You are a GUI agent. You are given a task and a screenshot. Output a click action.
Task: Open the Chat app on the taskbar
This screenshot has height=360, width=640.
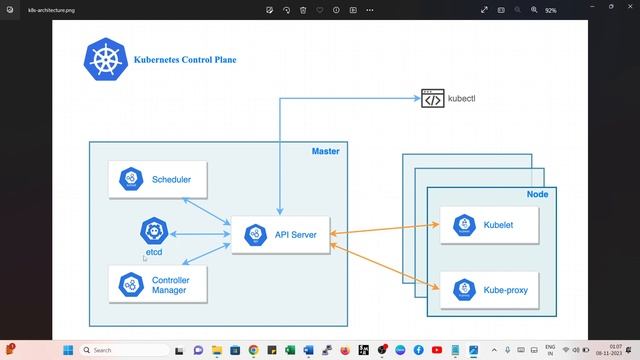198,350
